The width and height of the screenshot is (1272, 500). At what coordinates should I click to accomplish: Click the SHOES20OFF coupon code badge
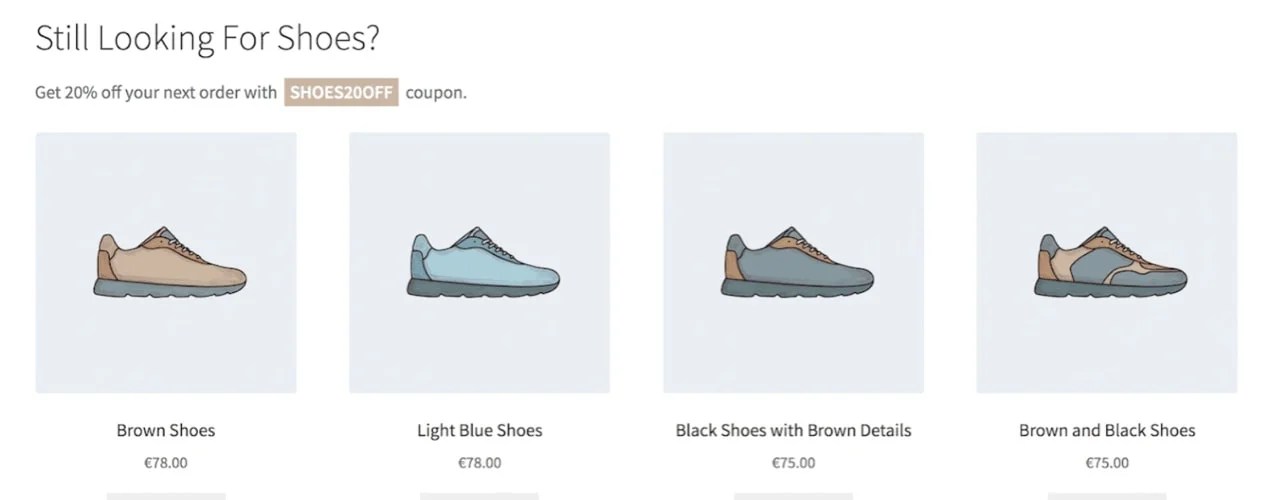pos(341,93)
